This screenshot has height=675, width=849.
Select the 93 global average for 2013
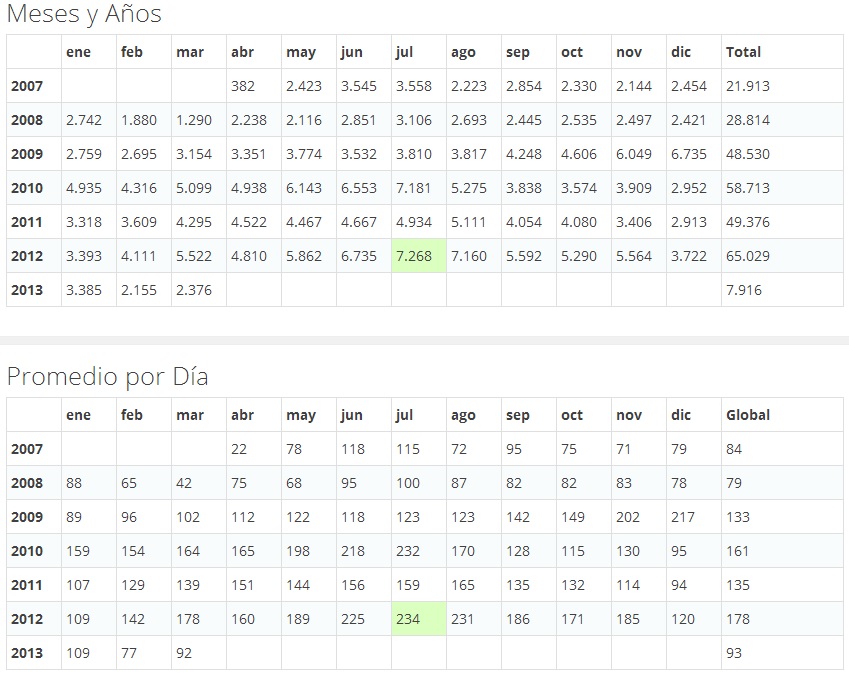pyautogui.click(x=734, y=653)
